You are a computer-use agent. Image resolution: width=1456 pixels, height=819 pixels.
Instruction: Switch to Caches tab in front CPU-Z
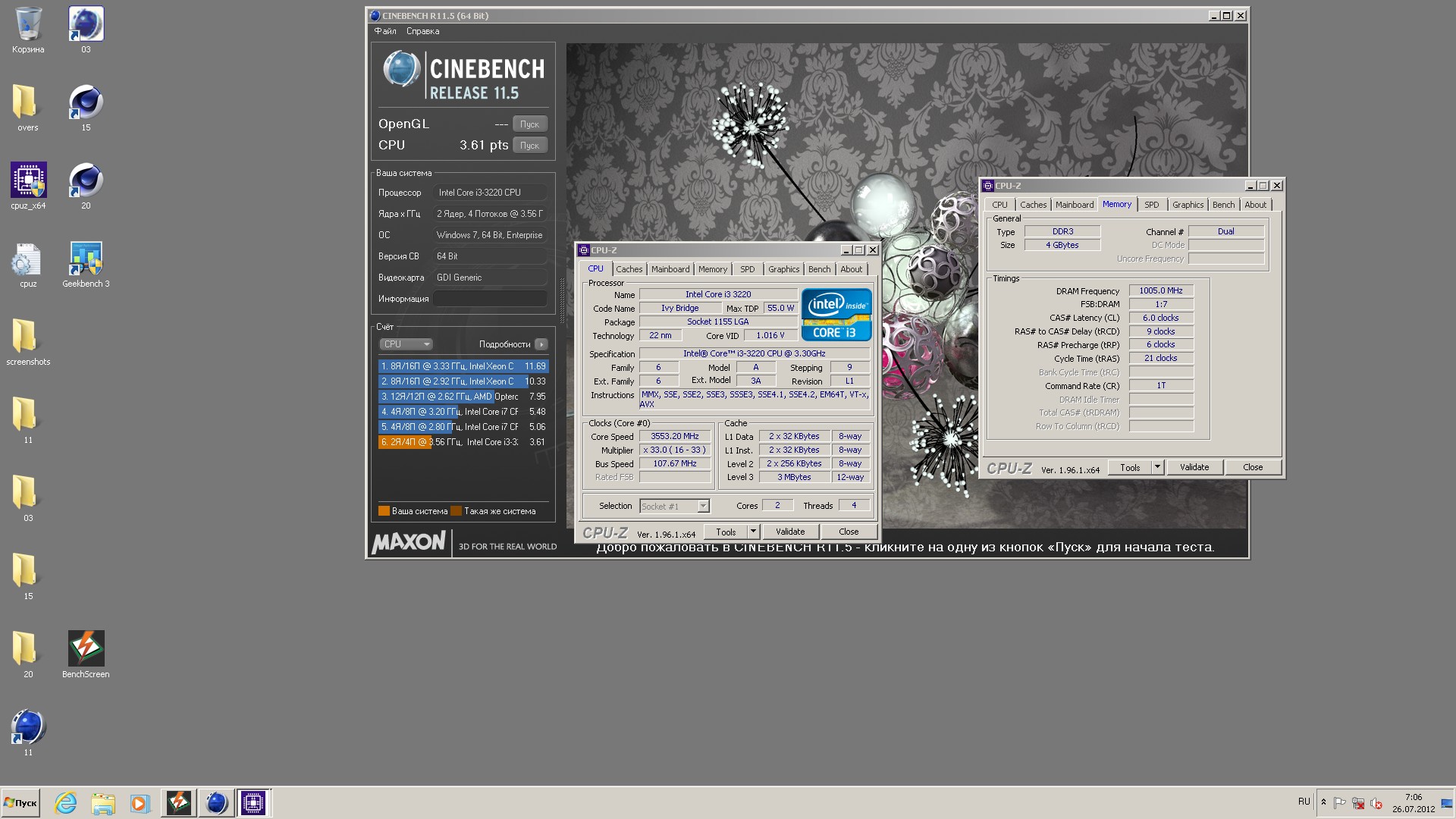pyautogui.click(x=629, y=269)
